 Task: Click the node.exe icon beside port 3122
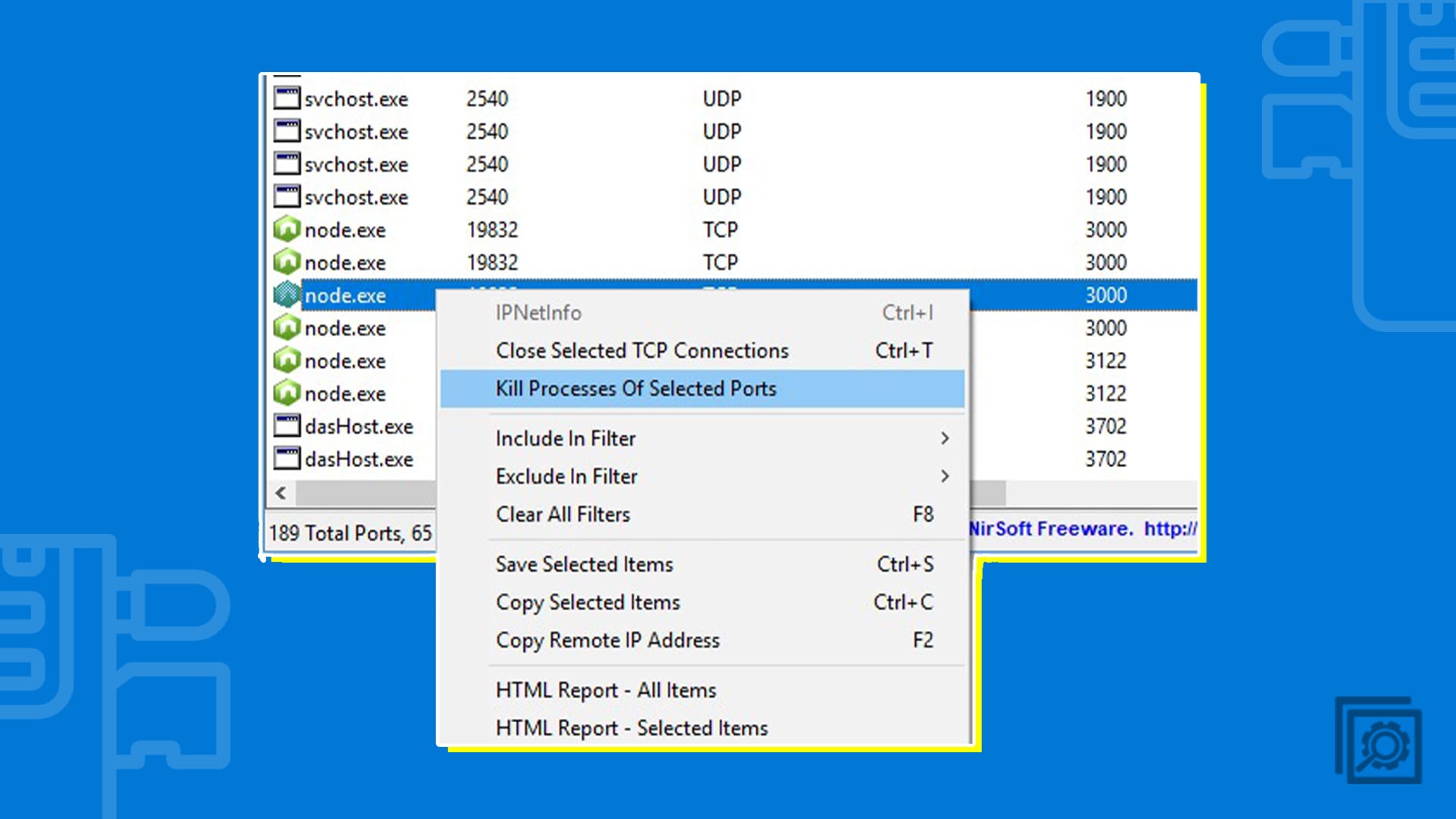pyautogui.click(x=287, y=361)
